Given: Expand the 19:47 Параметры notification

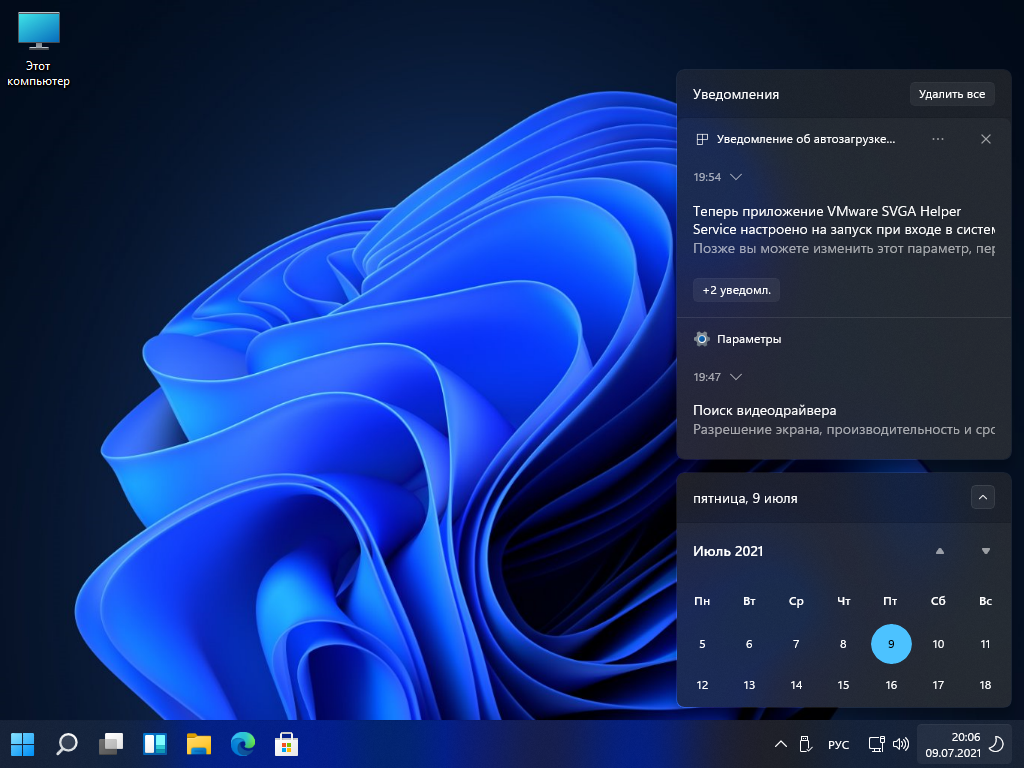Looking at the screenshot, I should coord(736,377).
